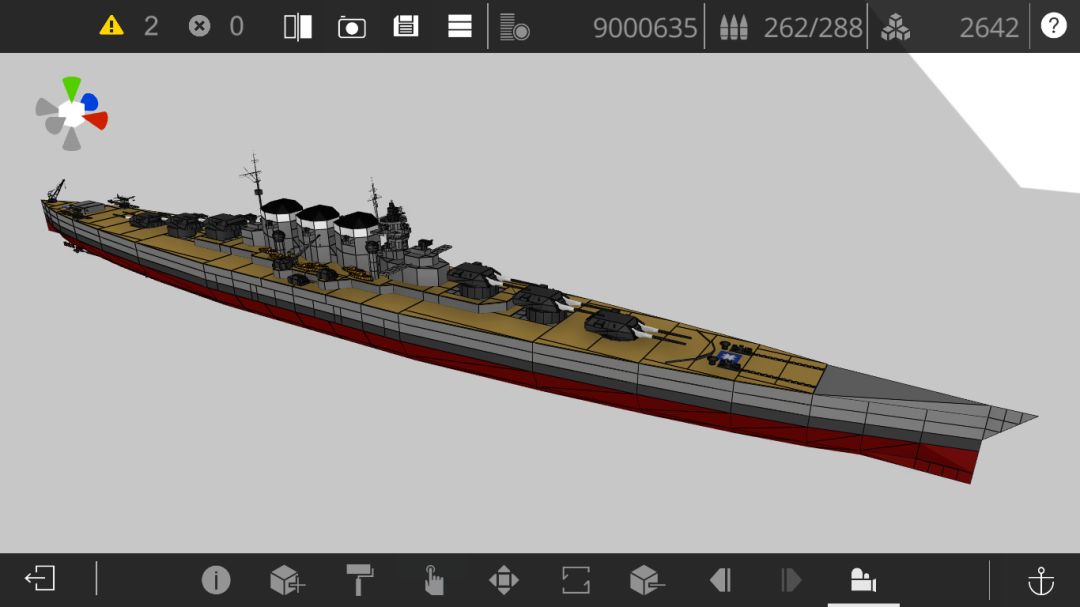Exit the editor with the exit arrow icon
The image size is (1080, 607).
[x=40, y=579]
